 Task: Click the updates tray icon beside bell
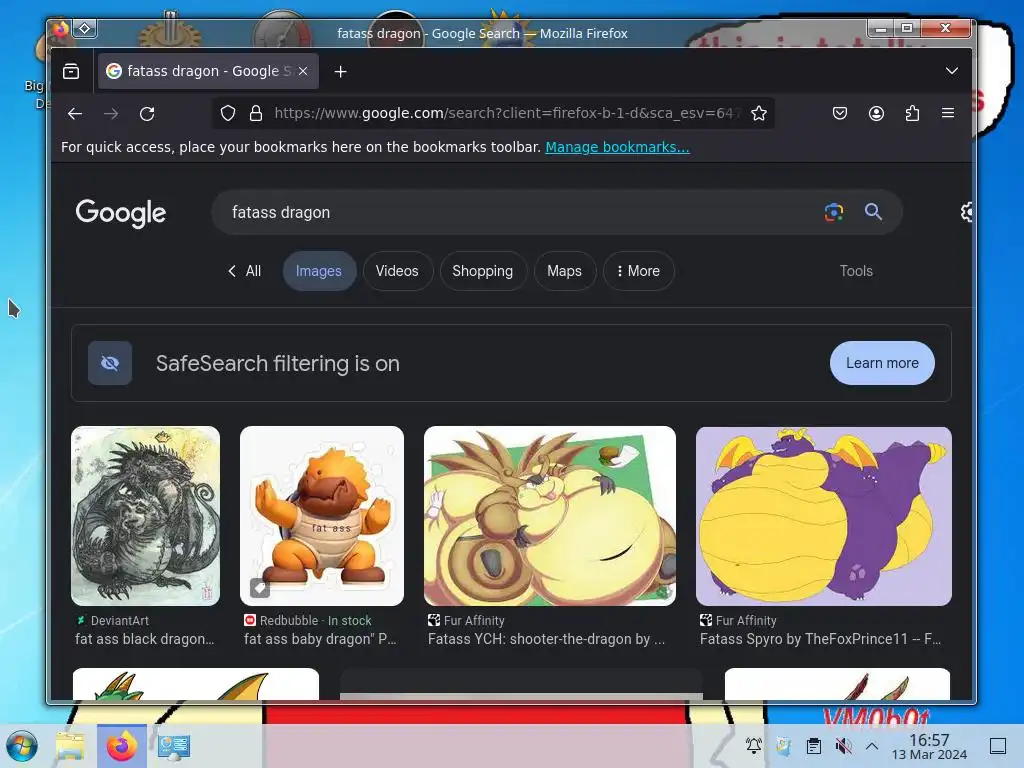point(784,745)
